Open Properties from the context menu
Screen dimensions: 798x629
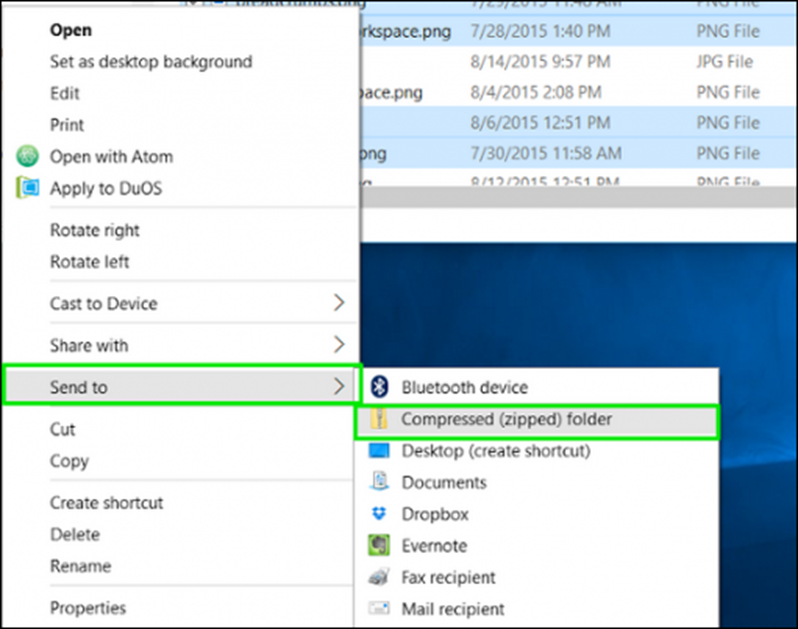coord(88,608)
